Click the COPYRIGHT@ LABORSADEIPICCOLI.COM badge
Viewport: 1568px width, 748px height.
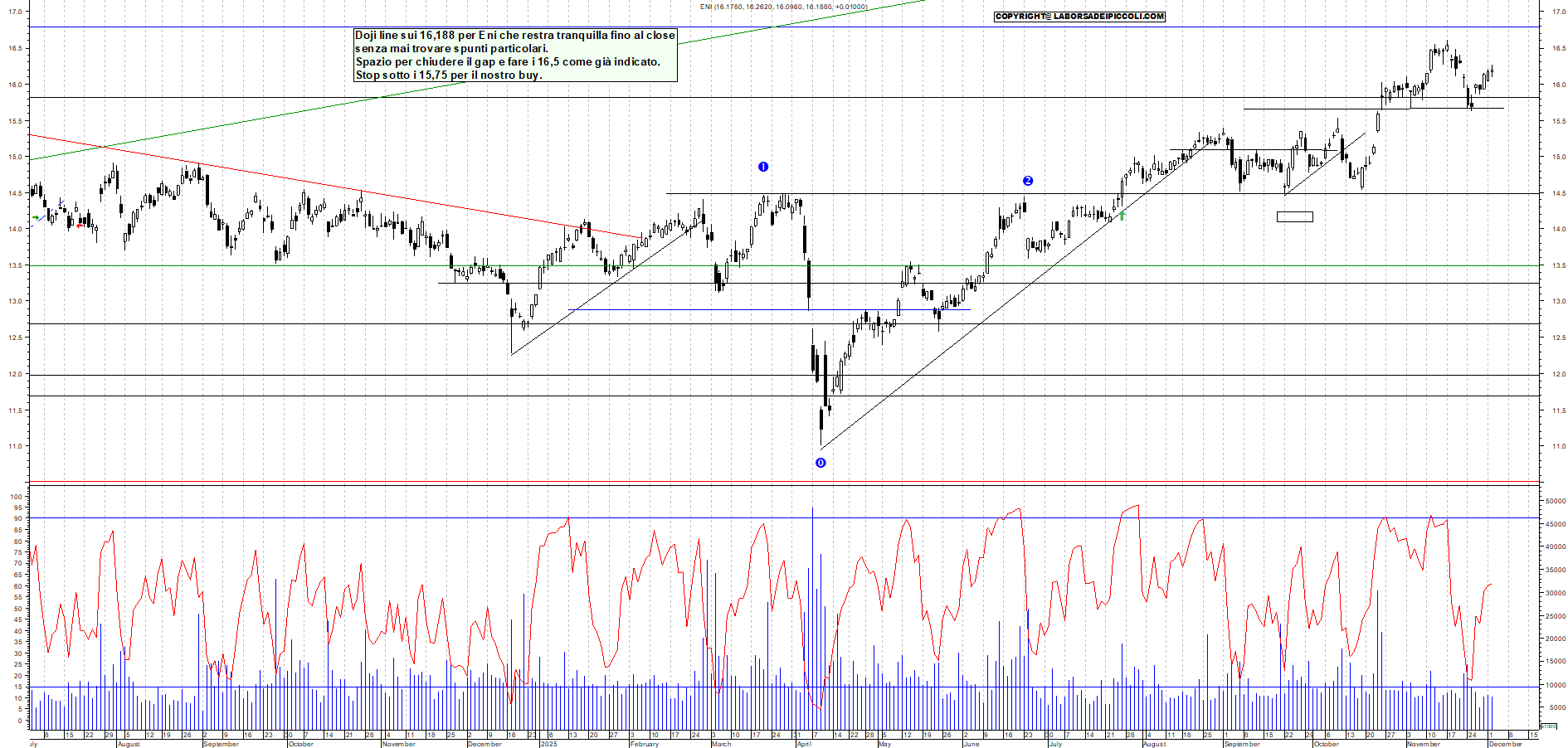point(1079,16)
